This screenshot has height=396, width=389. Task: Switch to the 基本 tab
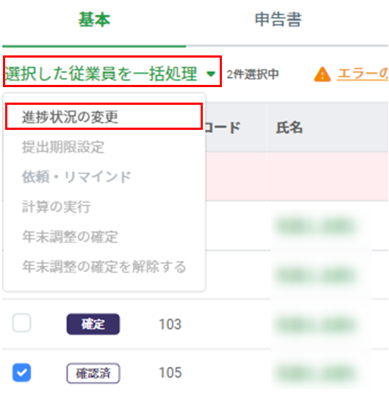pyautogui.click(x=94, y=19)
